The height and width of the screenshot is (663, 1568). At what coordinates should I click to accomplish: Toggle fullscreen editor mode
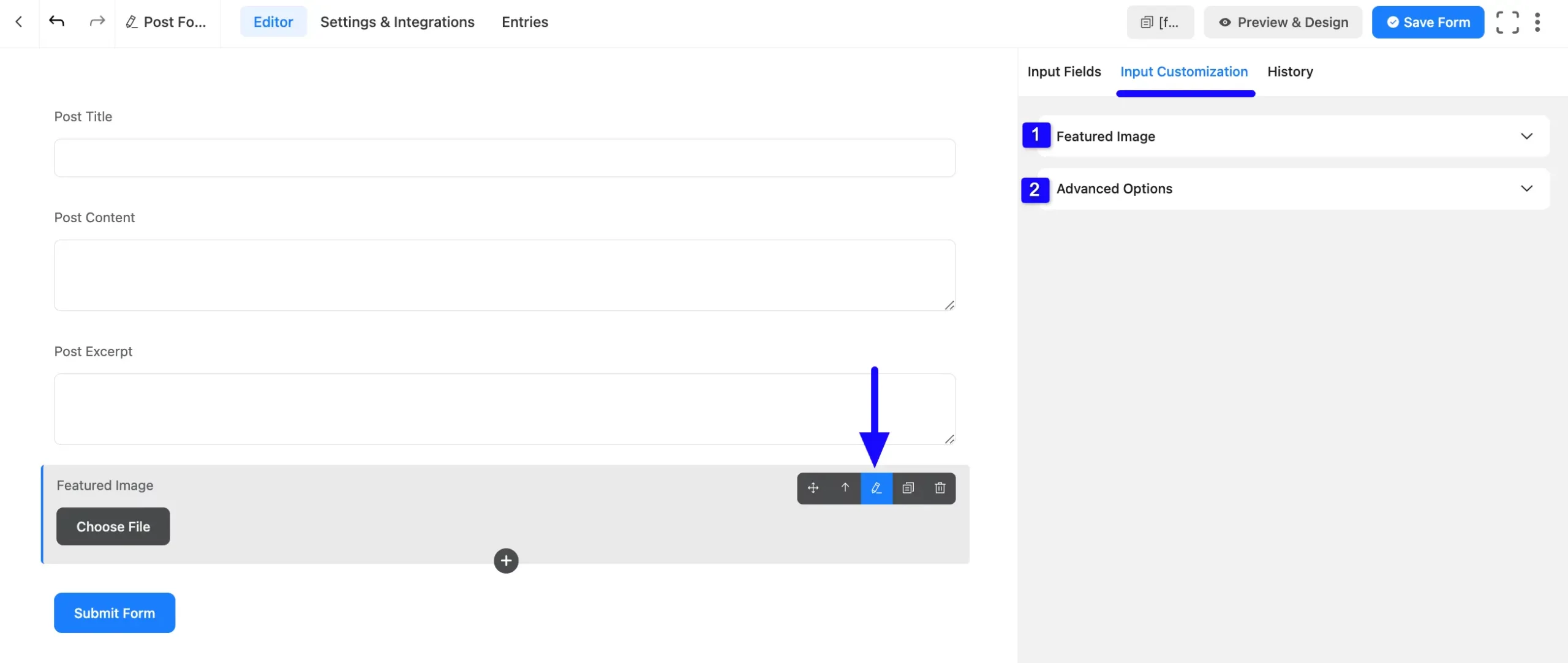[x=1507, y=22]
